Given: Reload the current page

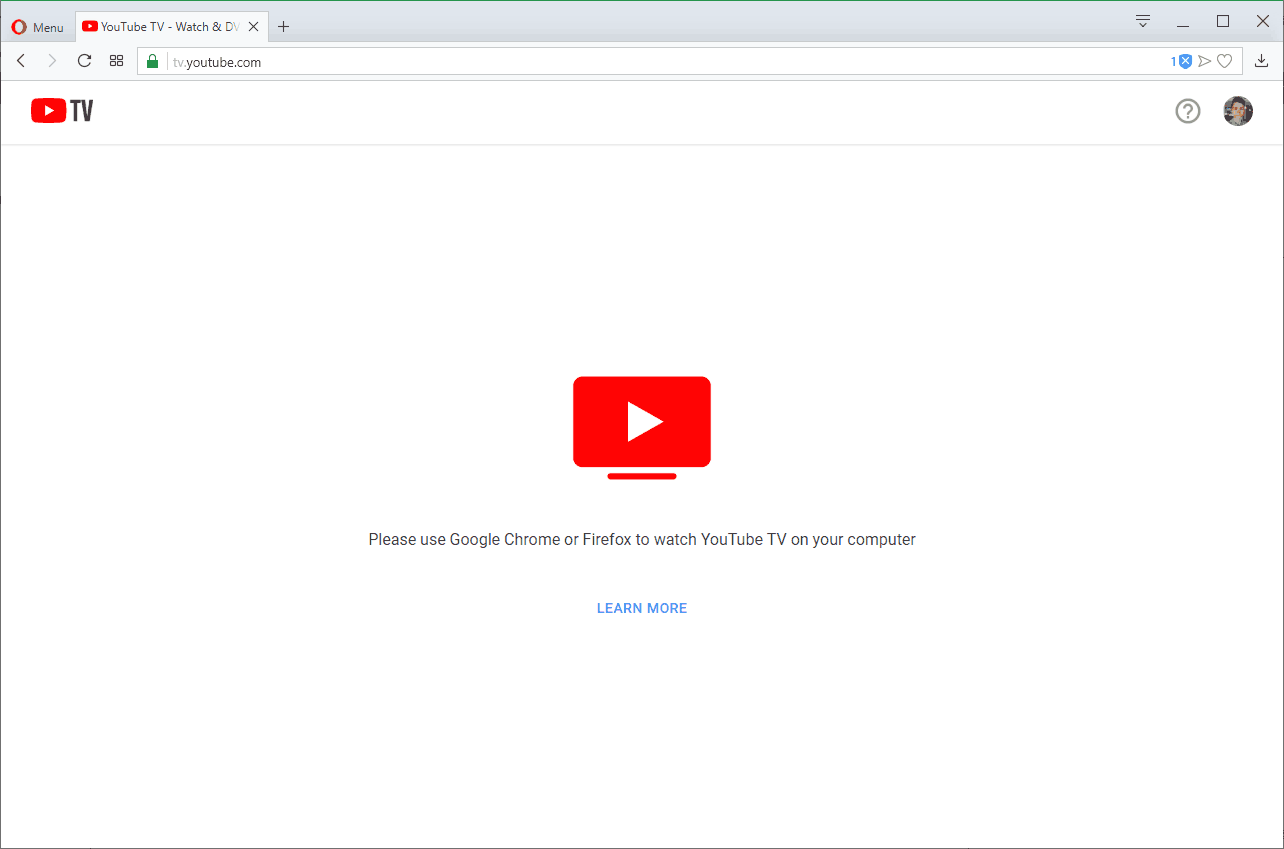Looking at the screenshot, I should [x=84, y=61].
